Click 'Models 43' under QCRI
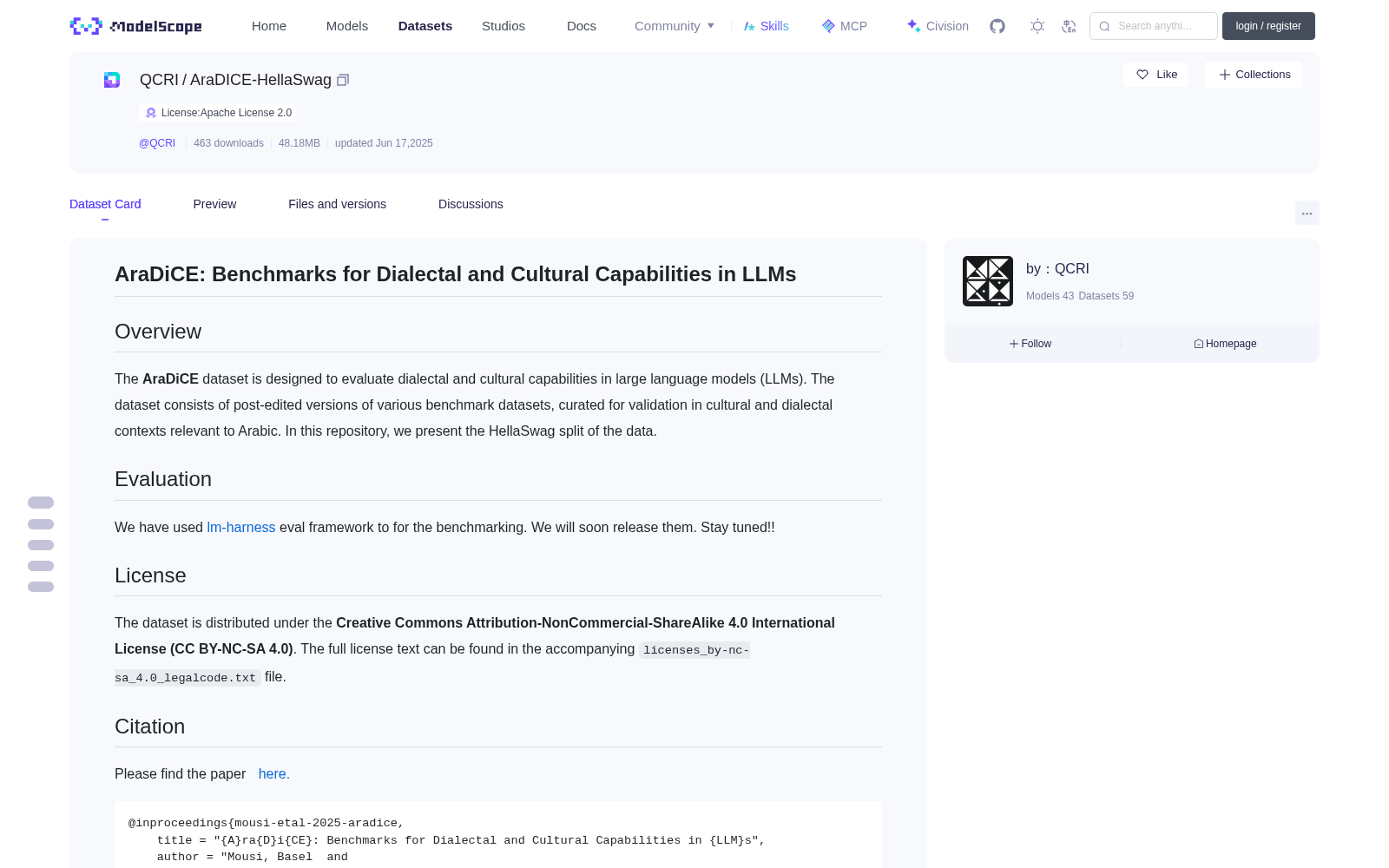This screenshot has height=868, width=1389. tap(1050, 296)
